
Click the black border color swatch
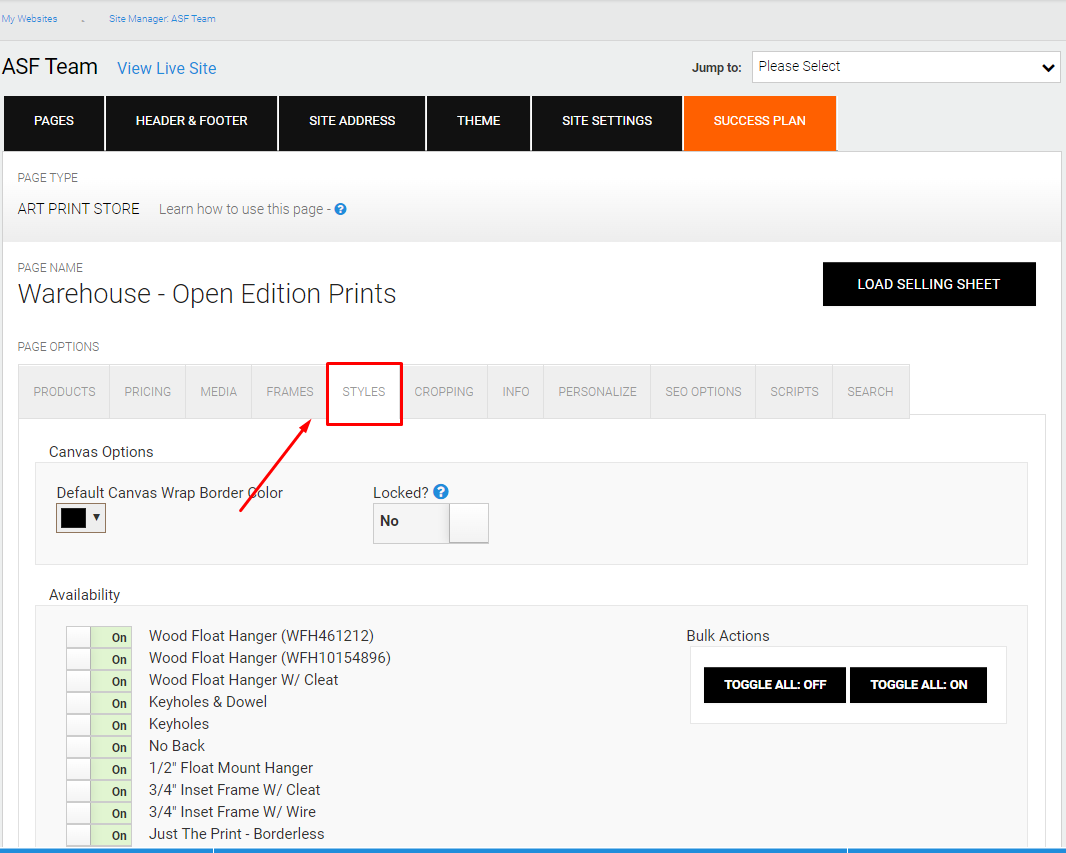tap(73, 518)
